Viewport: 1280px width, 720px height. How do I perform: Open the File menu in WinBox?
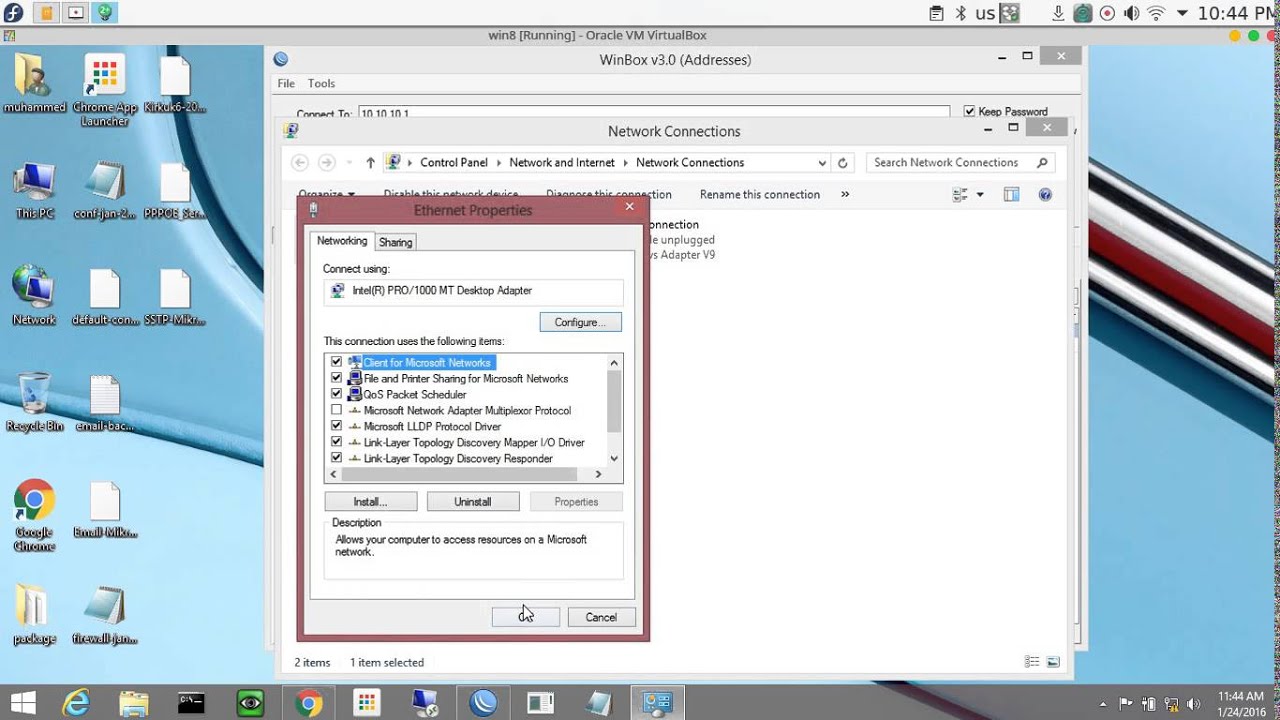click(286, 83)
